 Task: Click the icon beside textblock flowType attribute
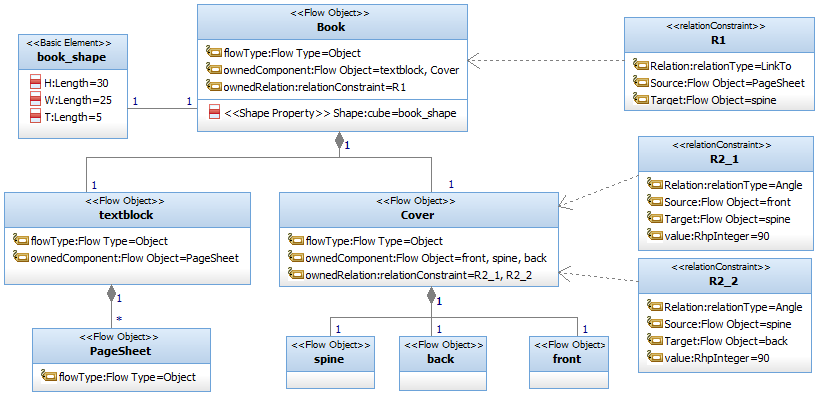point(21,240)
